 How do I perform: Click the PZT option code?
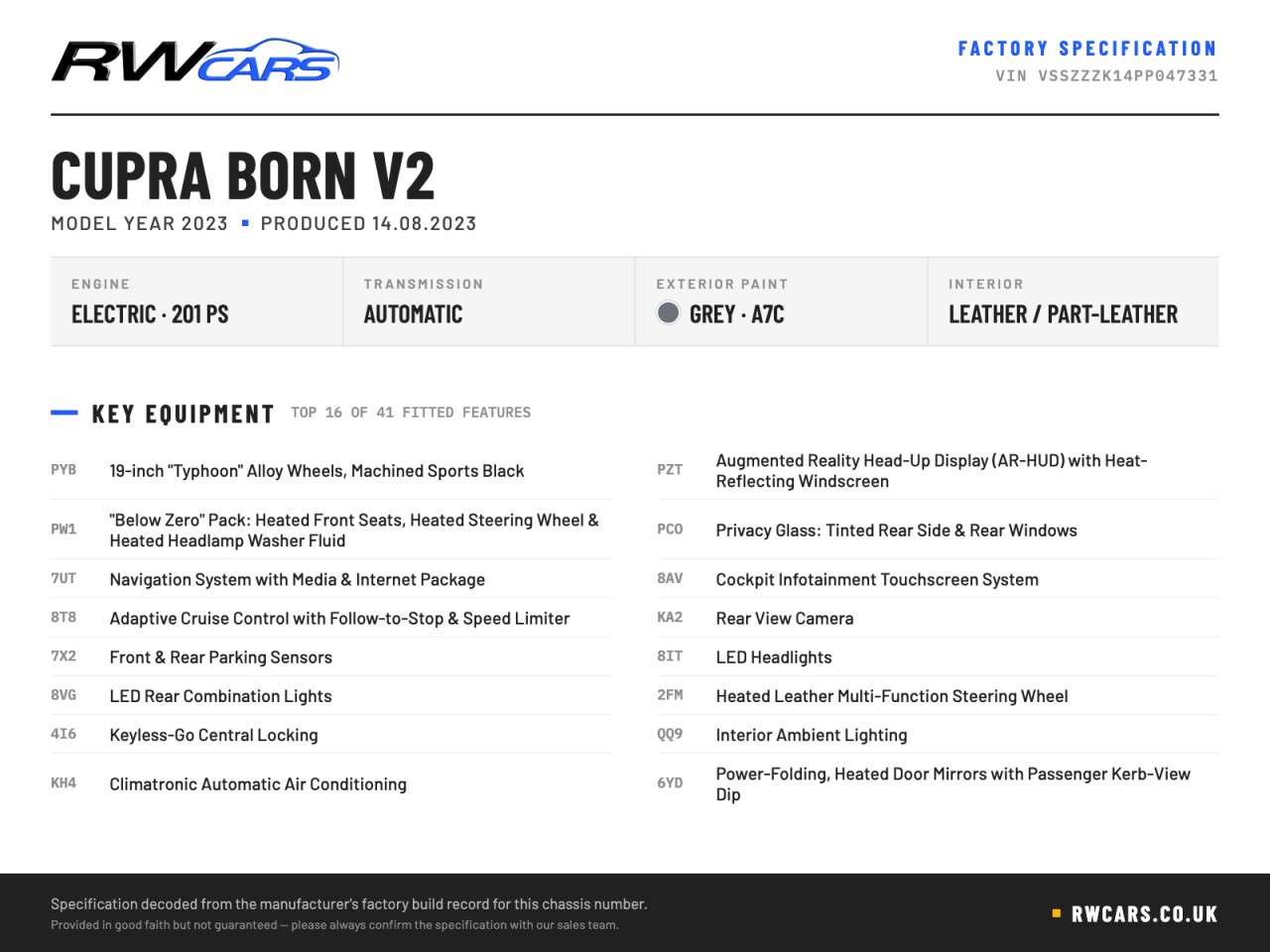670,470
